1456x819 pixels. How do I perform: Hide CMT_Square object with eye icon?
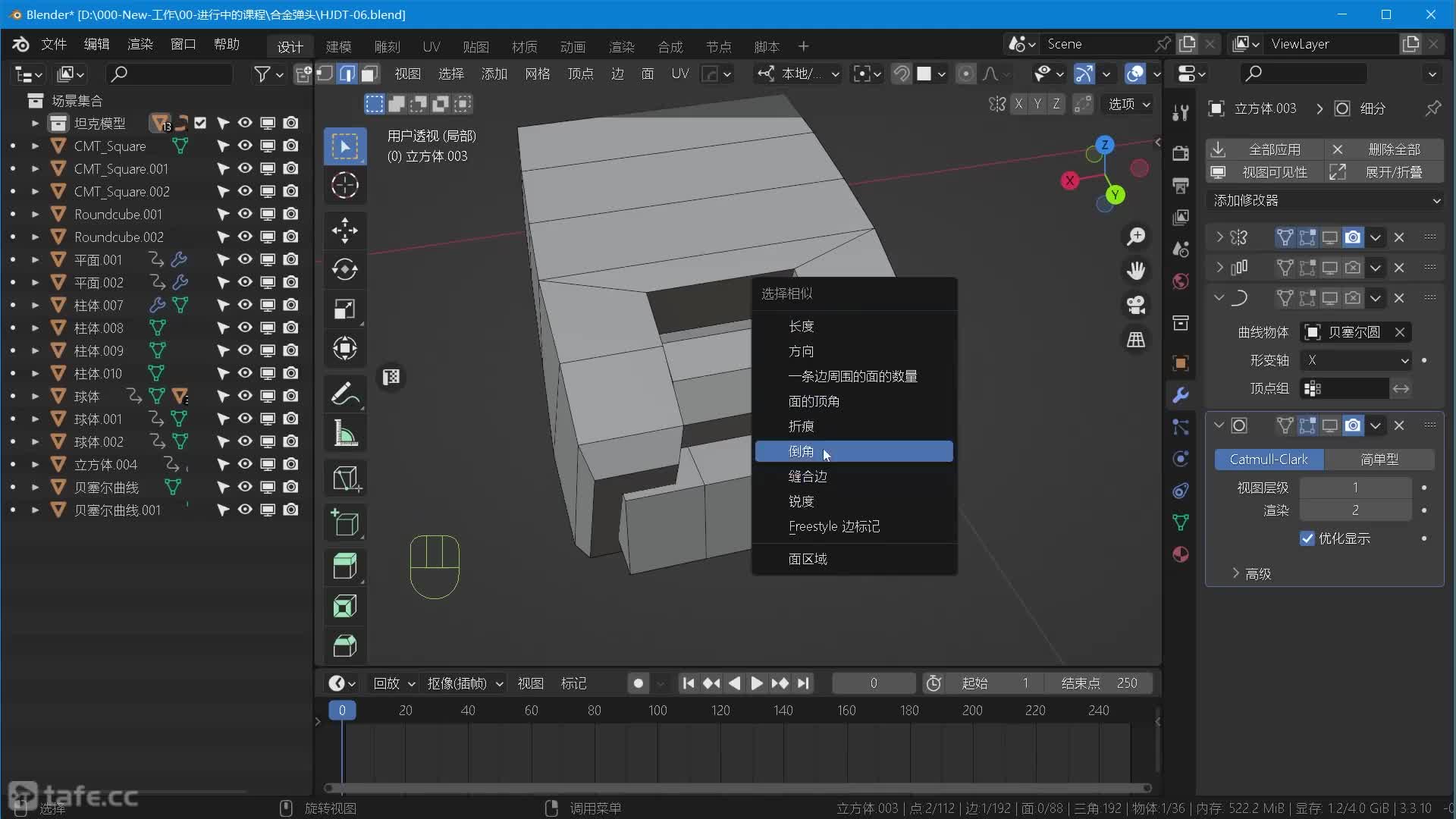pos(245,146)
